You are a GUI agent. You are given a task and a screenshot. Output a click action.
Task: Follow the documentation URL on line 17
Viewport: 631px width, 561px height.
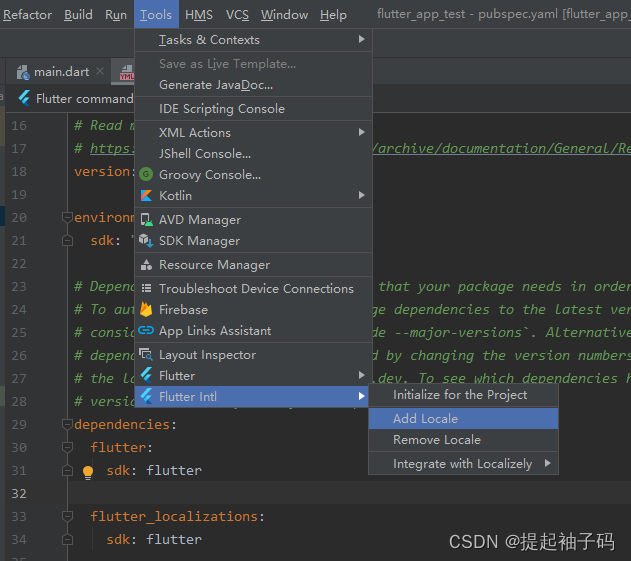[x=501, y=148]
